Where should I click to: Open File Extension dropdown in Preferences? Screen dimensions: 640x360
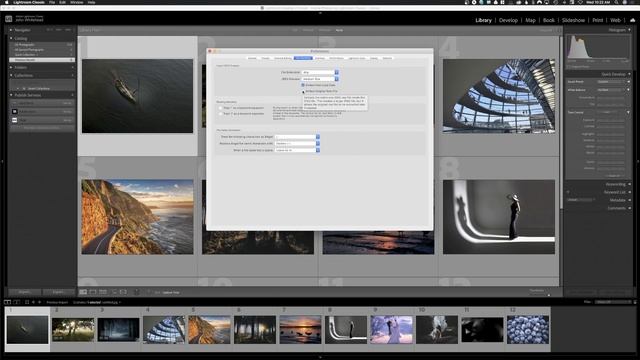[x=320, y=72]
